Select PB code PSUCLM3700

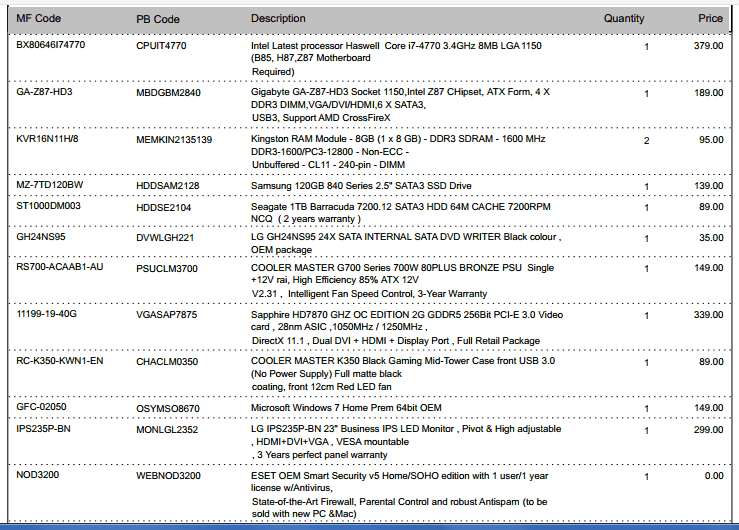click(167, 269)
